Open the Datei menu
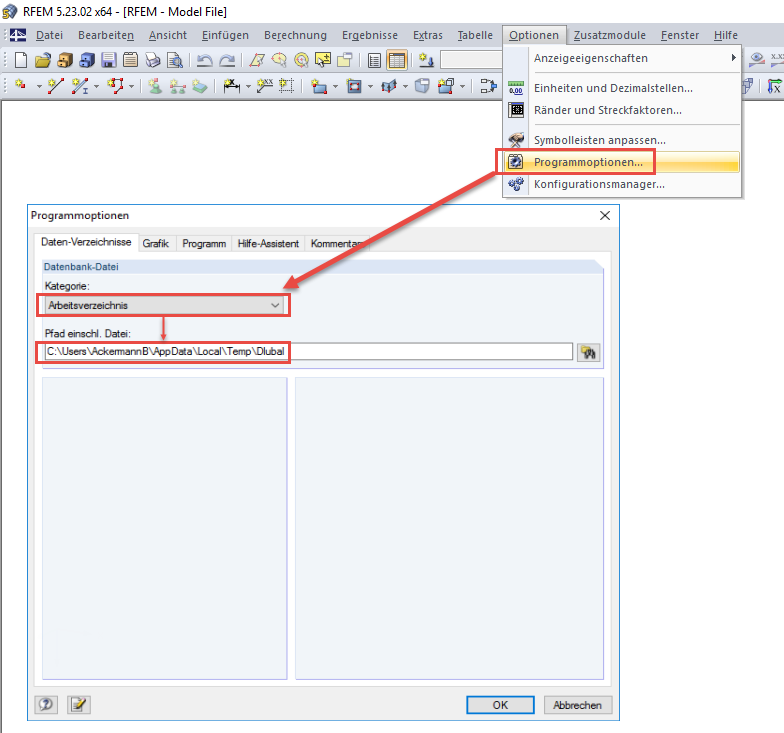The width and height of the screenshot is (784, 733). [x=49, y=35]
